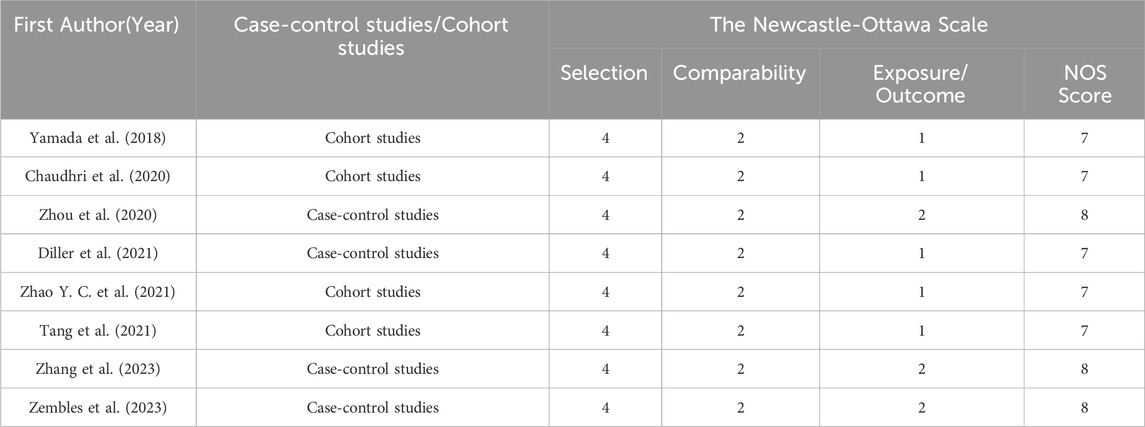Click the study type cell for Yamada

point(372,137)
